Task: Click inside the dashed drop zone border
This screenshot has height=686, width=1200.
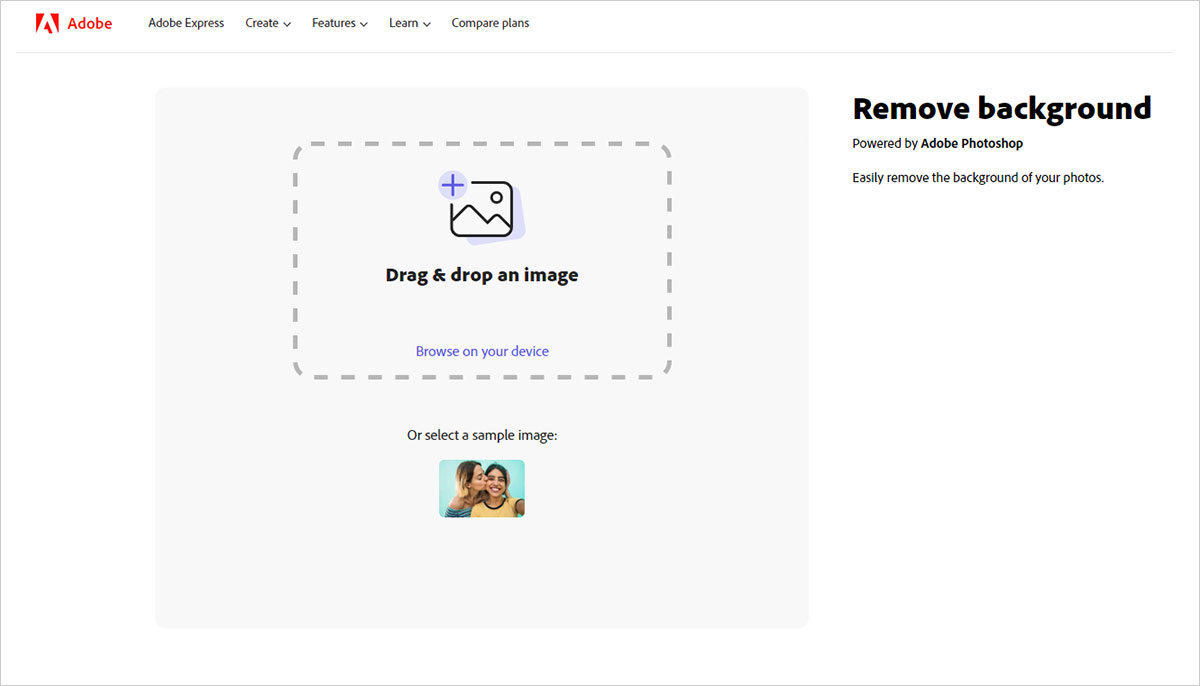Action: 482,260
